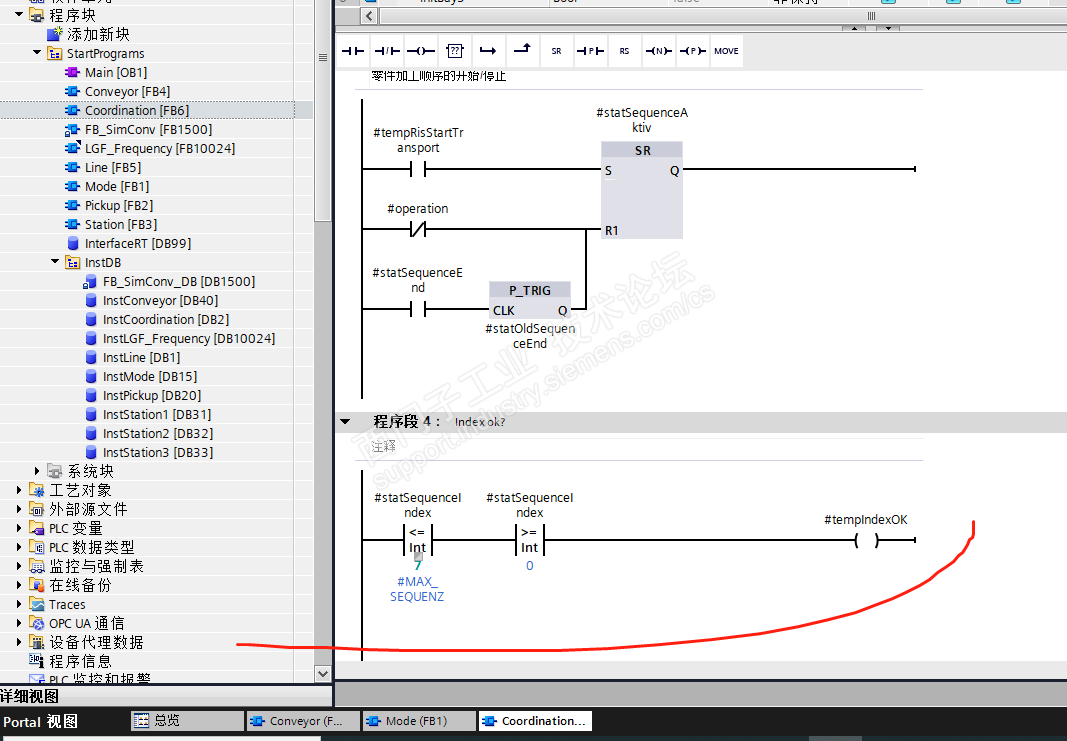Open FB_SimConv_DB [DB1500] data block

pyautogui.click(x=179, y=282)
